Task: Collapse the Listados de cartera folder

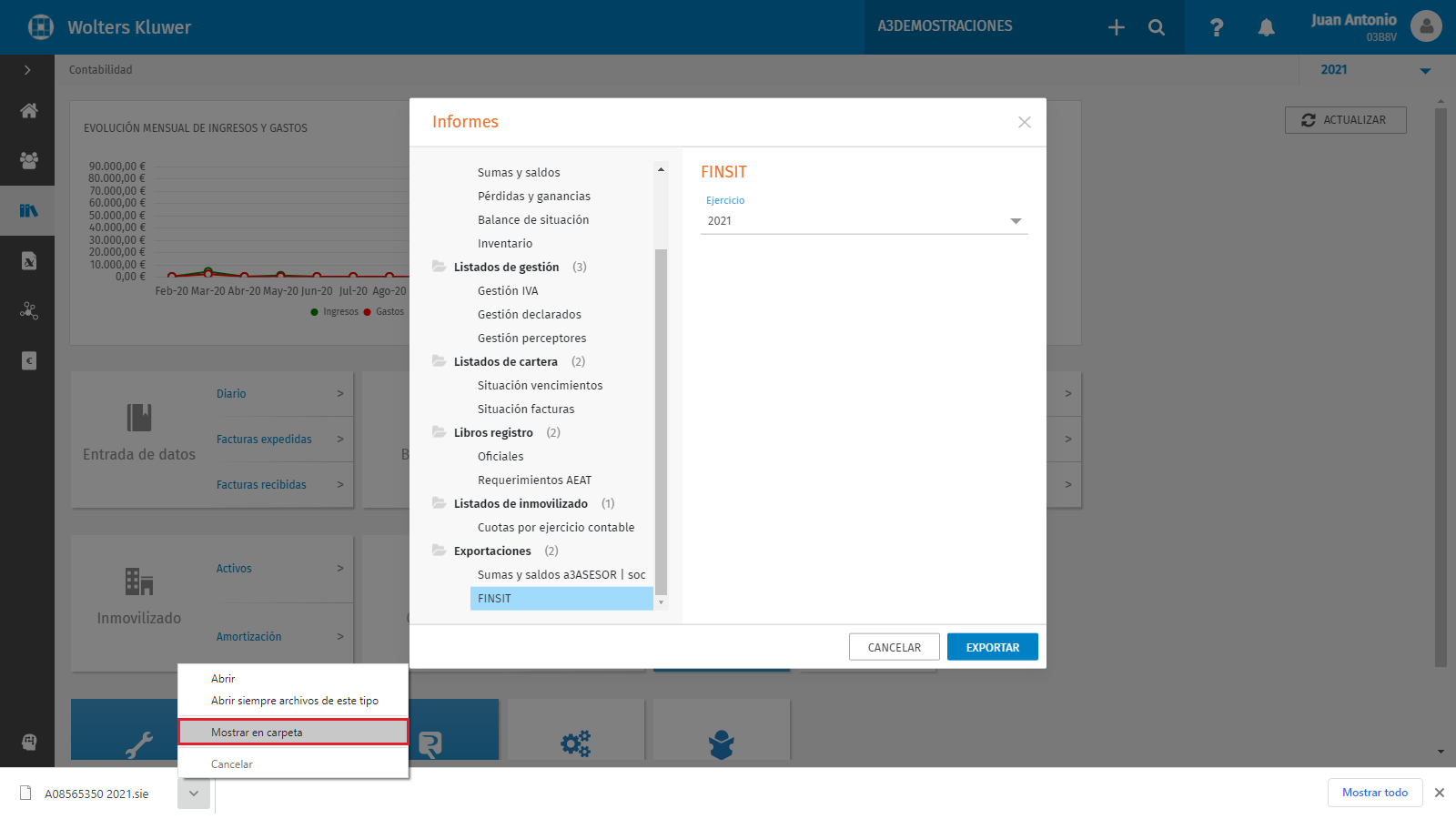Action: 439,361
